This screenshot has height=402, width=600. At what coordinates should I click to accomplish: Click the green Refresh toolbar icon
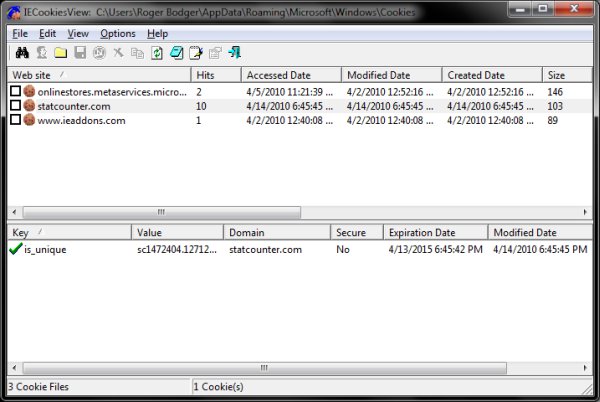157,53
